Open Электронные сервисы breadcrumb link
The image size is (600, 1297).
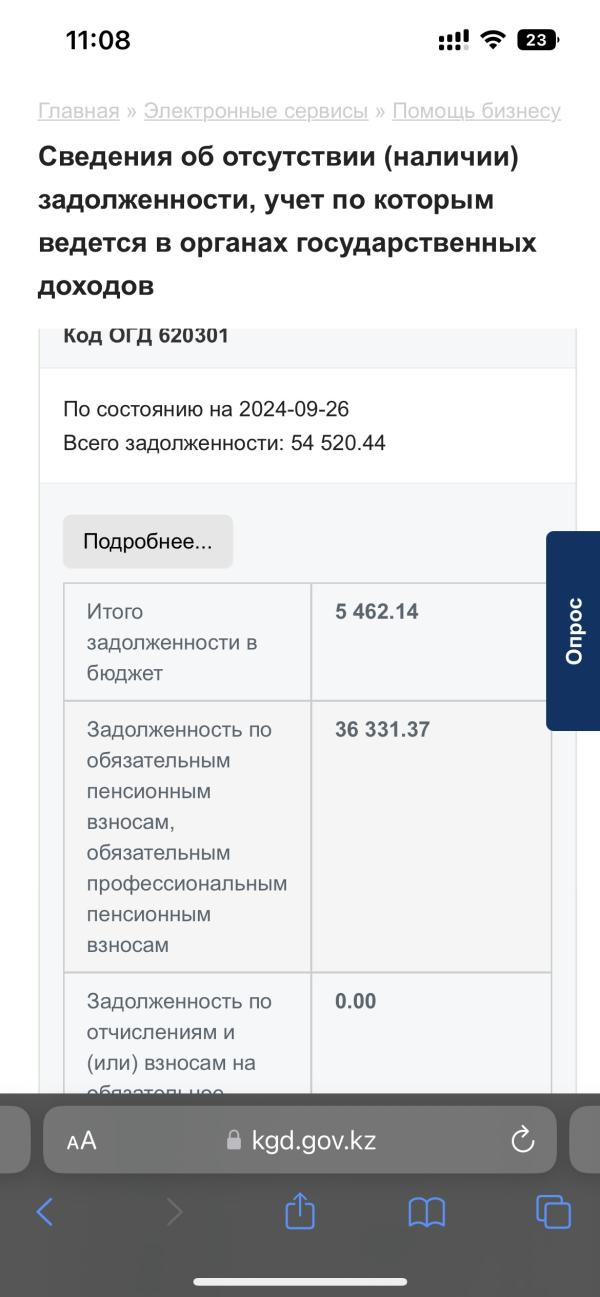(256, 111)
